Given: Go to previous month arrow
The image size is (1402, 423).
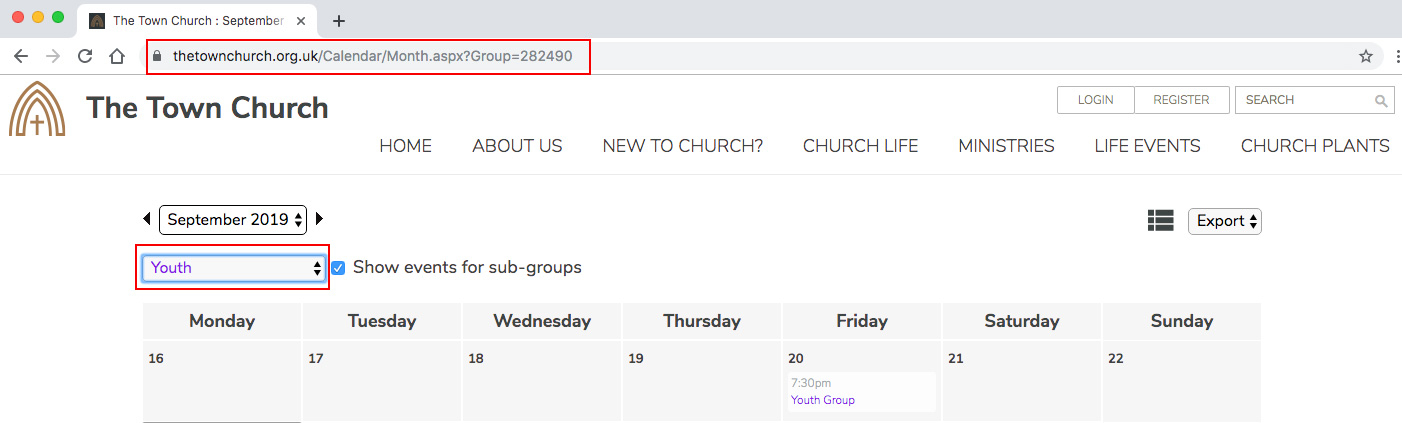Looking at the screenshot, I should coord(147,218).
